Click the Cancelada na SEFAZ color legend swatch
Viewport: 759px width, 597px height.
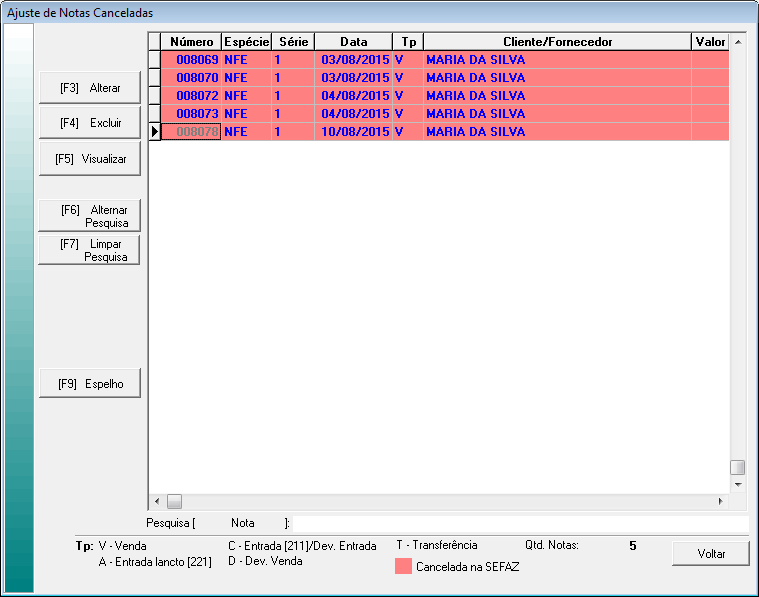coord(404,566)
